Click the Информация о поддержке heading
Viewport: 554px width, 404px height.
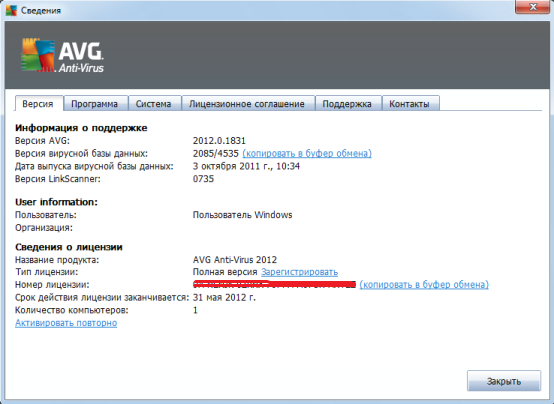tap(81, 128)
